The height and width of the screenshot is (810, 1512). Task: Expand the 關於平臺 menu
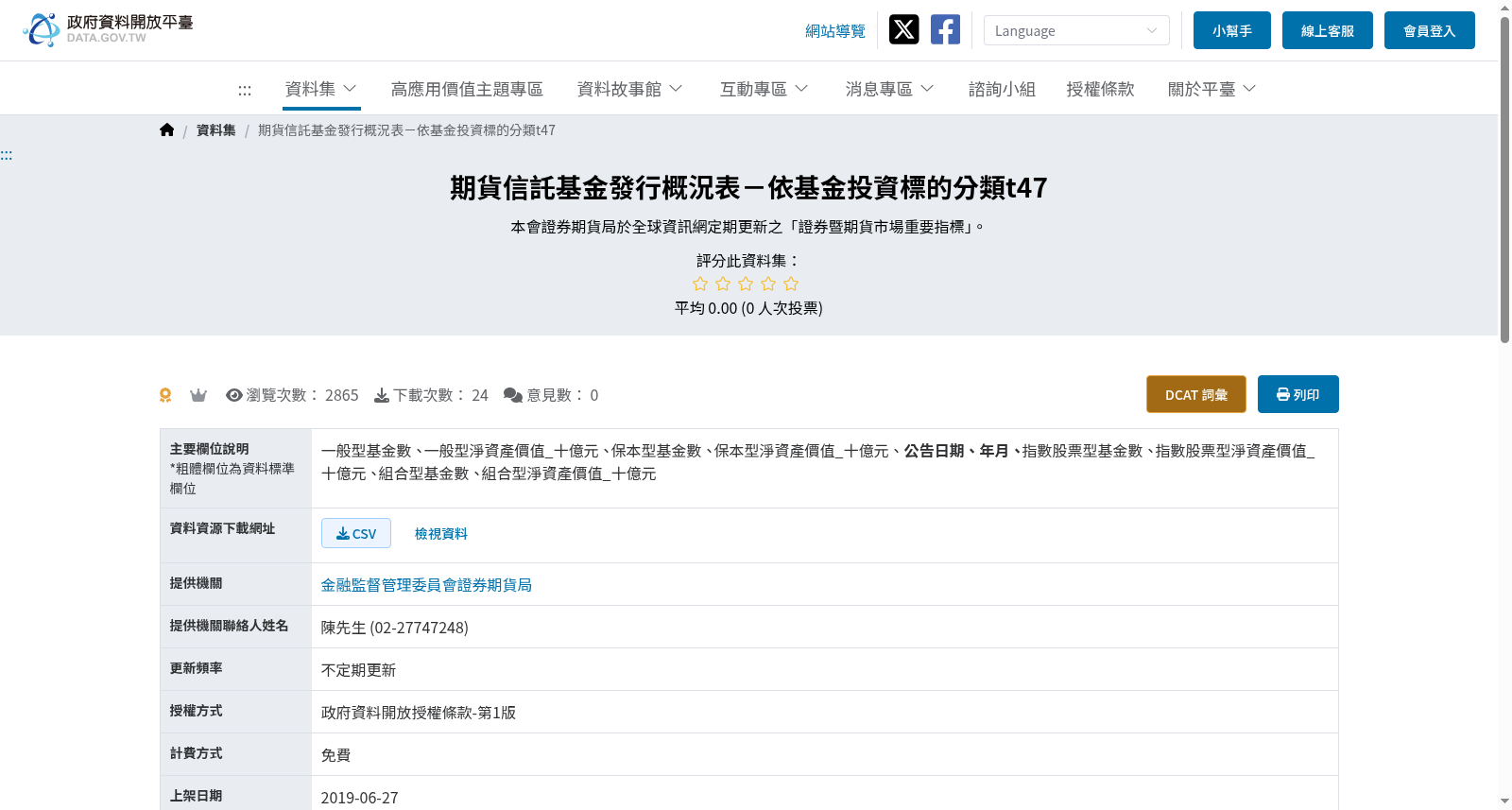click(1212, 89)
